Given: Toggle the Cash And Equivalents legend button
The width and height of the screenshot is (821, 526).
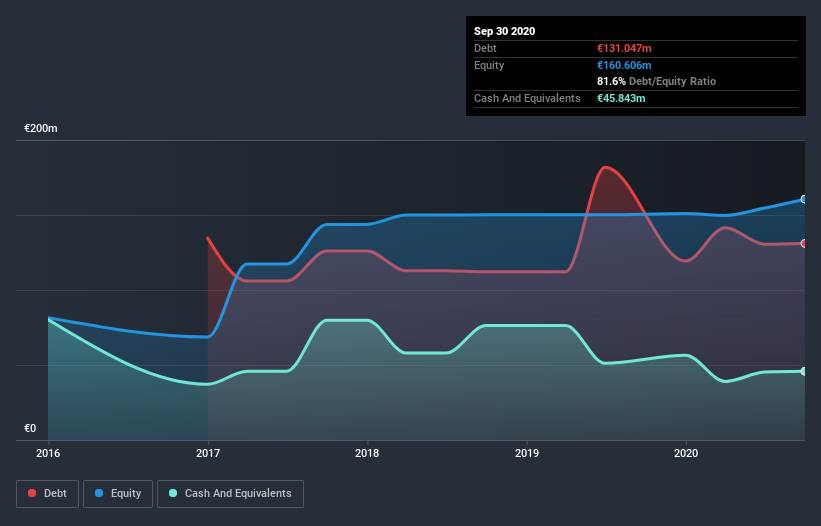Looking at the screenshot, I should tap(230, 494).
